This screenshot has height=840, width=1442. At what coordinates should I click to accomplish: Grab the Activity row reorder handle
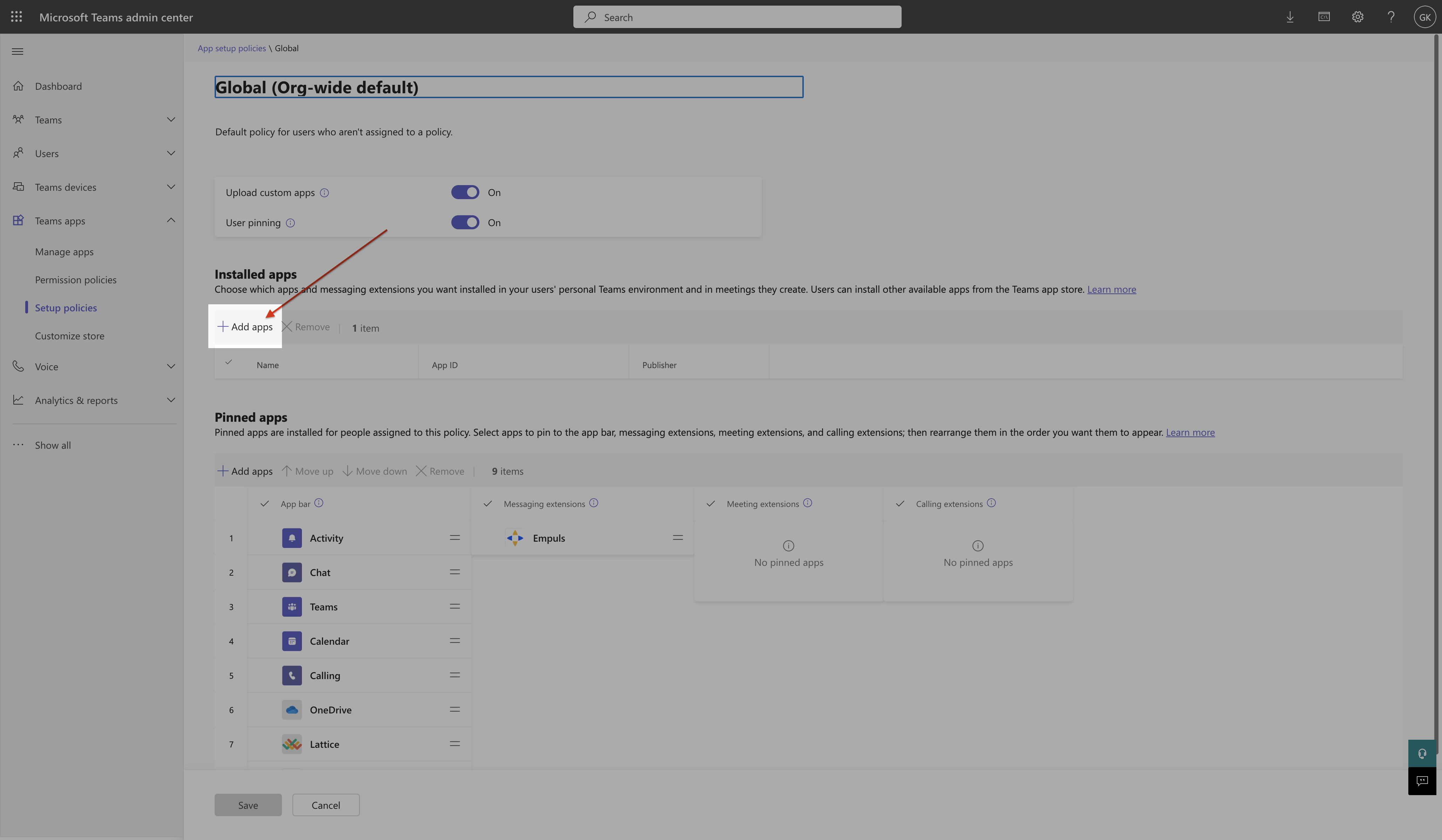click(455, 538)
